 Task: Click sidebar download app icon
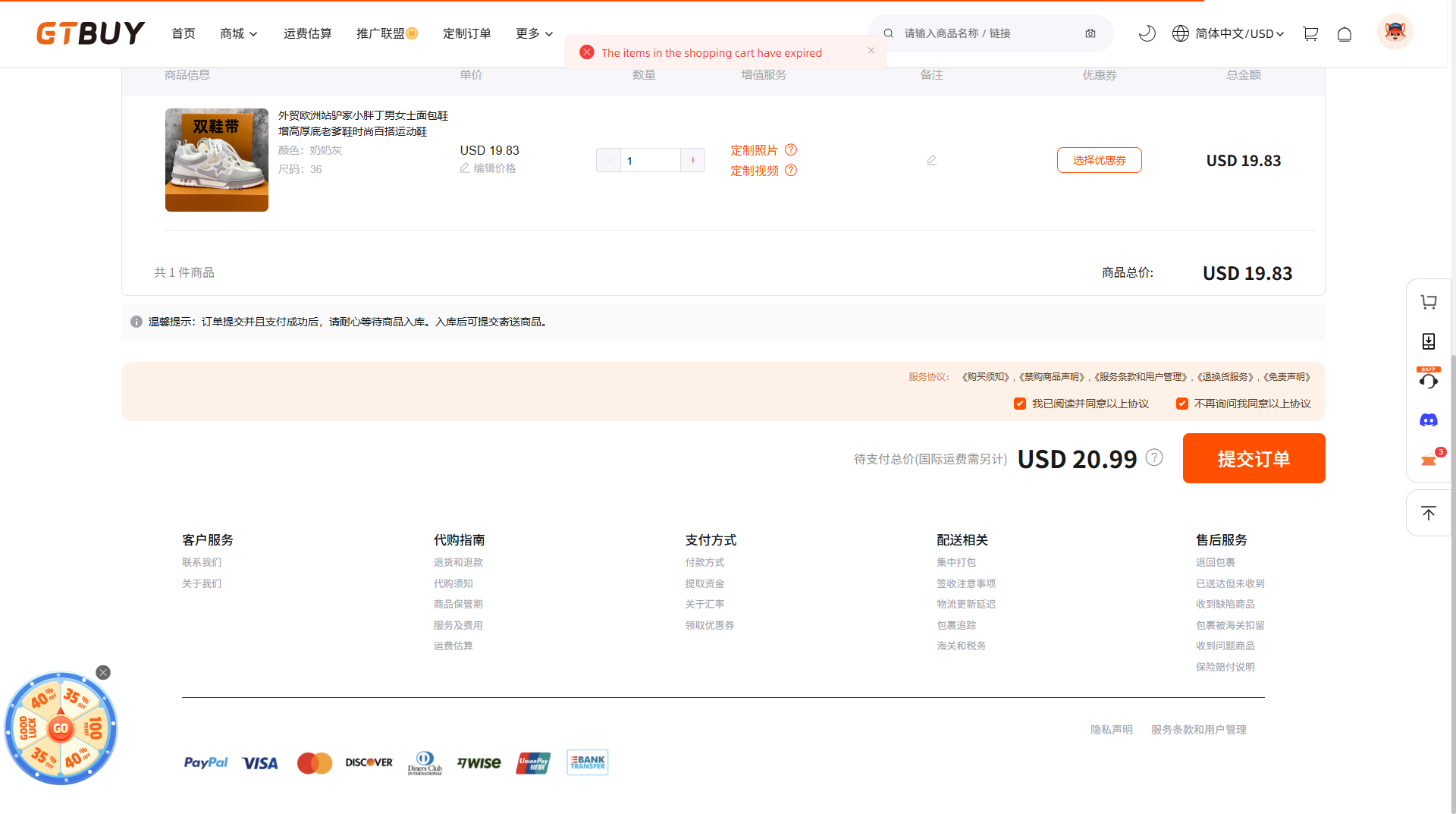pyautogui.click(x=1429, y=341)
